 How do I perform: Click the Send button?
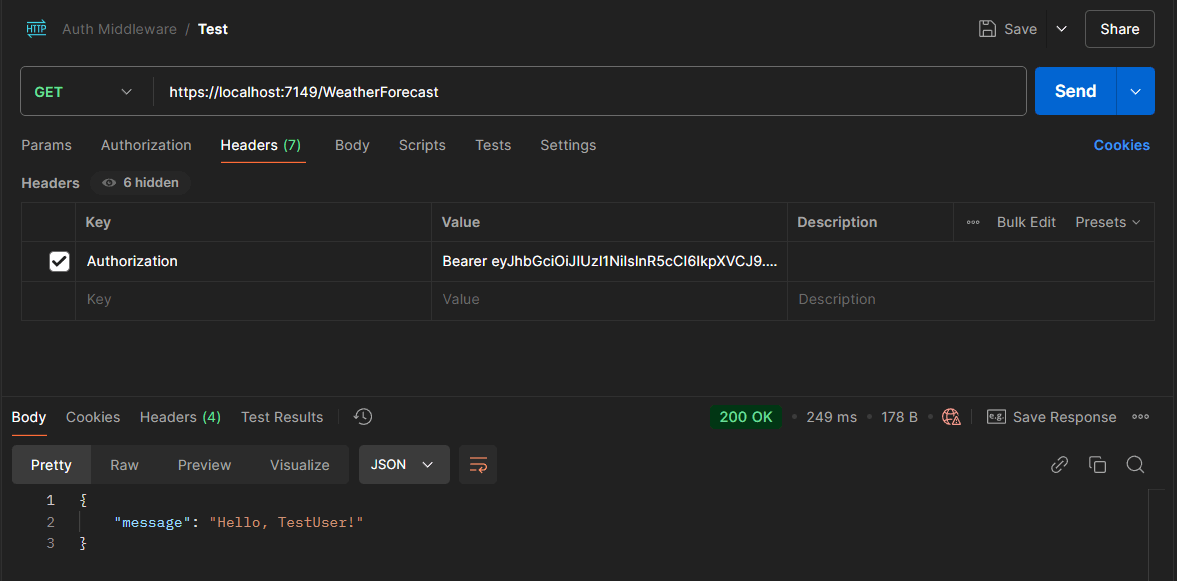(x=1075, y=92)
